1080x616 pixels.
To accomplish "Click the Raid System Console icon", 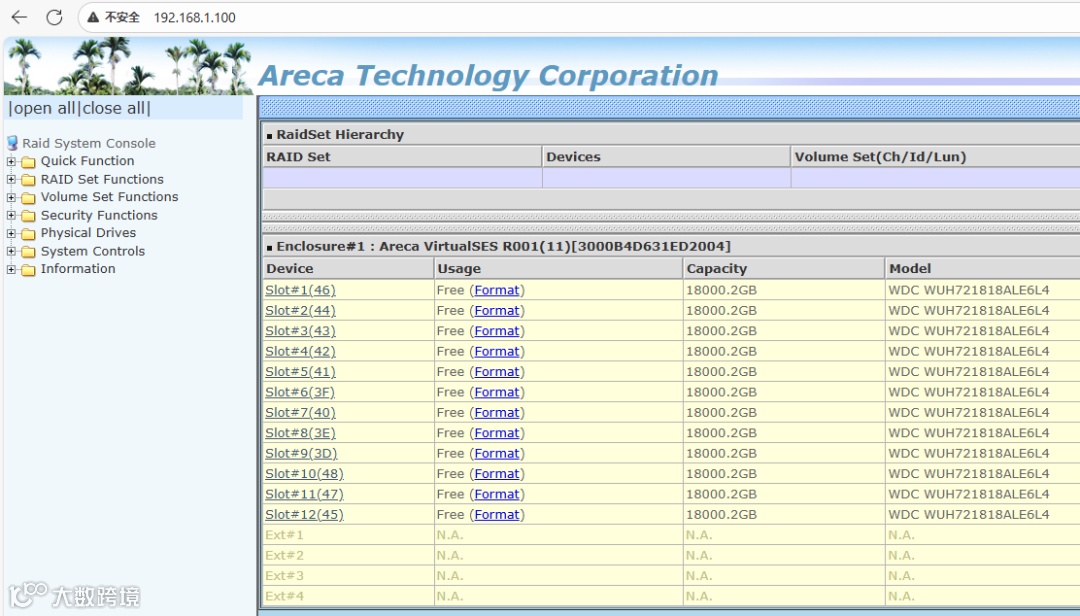I will pyautogui.click(x=12, y=143).
